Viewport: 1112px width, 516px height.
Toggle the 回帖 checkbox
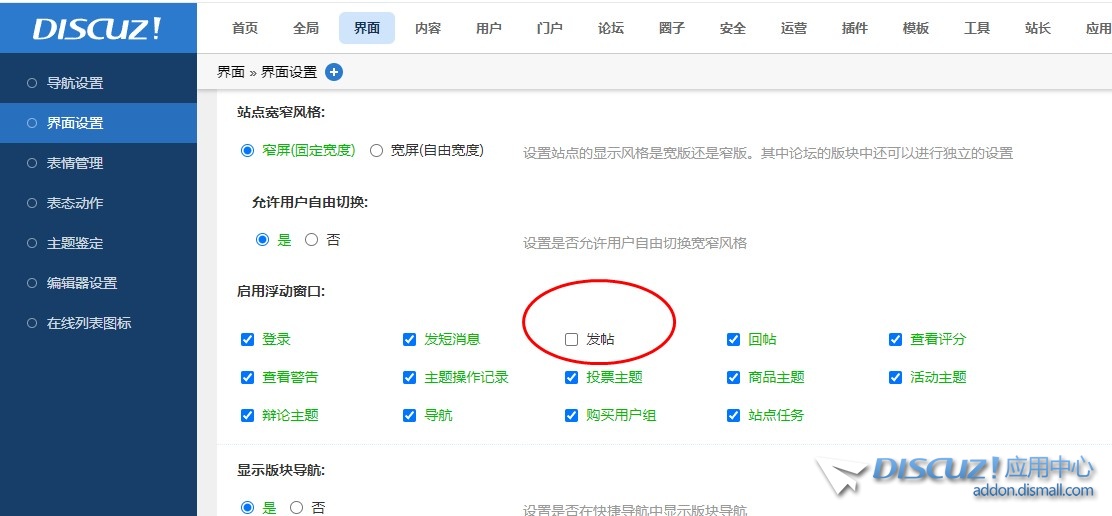click(733, 340)
